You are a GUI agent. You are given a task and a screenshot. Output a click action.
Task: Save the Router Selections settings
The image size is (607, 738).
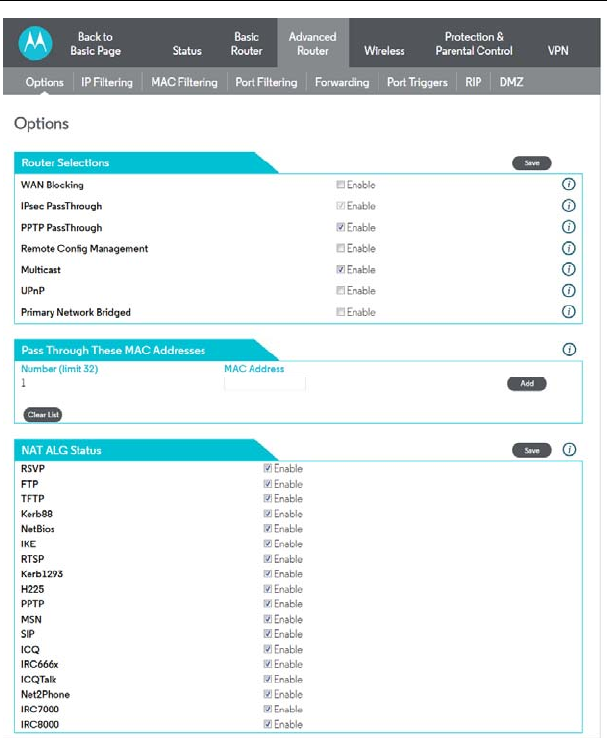tap(532, 163)
